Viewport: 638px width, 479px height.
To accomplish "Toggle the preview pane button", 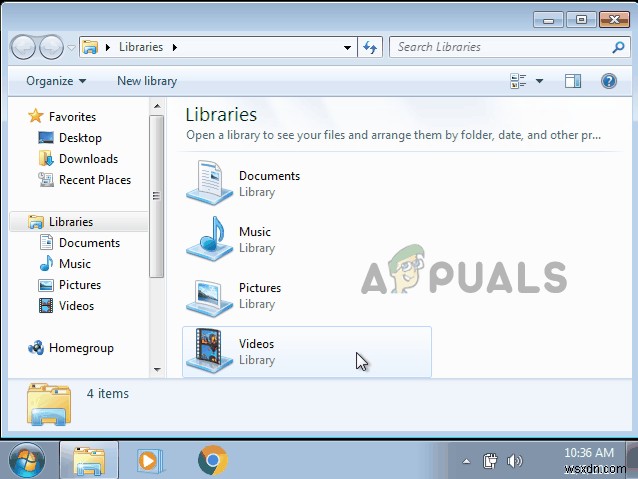I will (572, 81).
